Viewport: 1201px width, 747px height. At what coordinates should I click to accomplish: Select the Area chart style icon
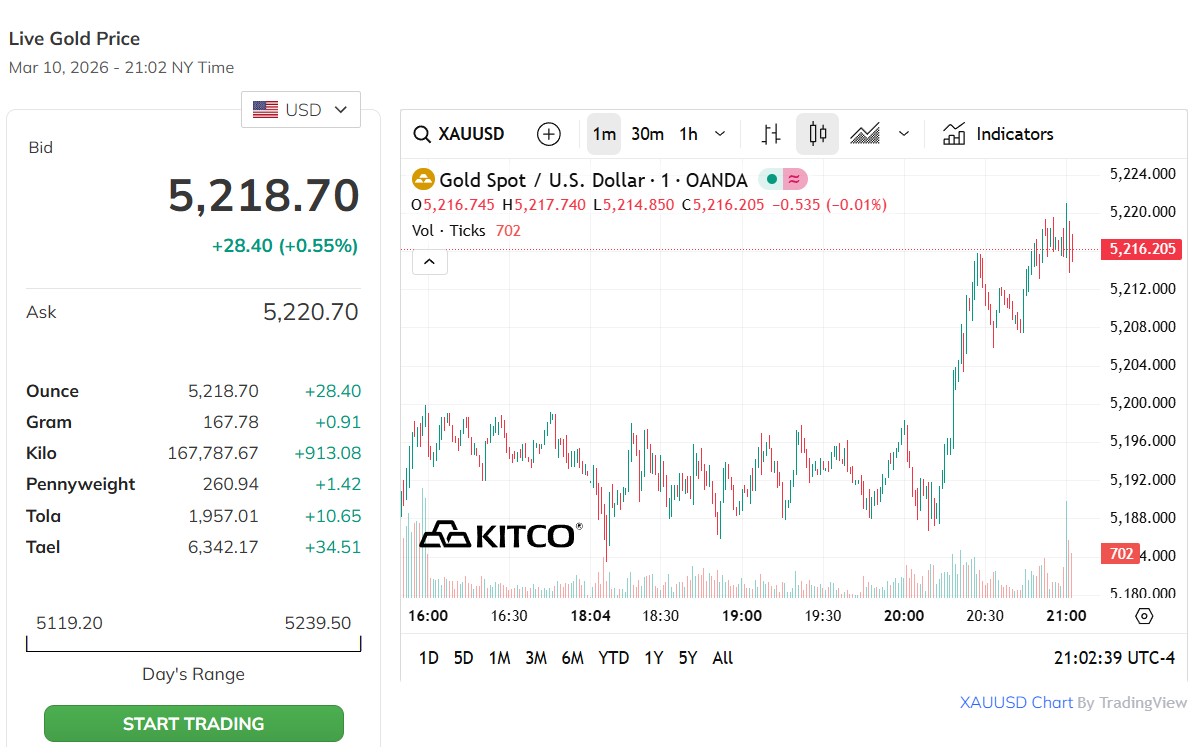(865, 134)
